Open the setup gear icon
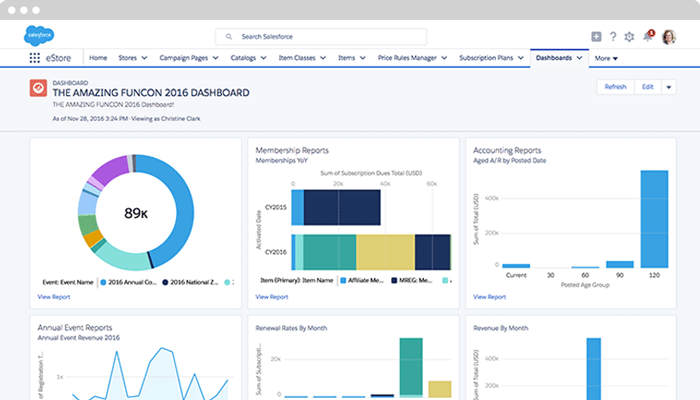 tap(629, 37)
